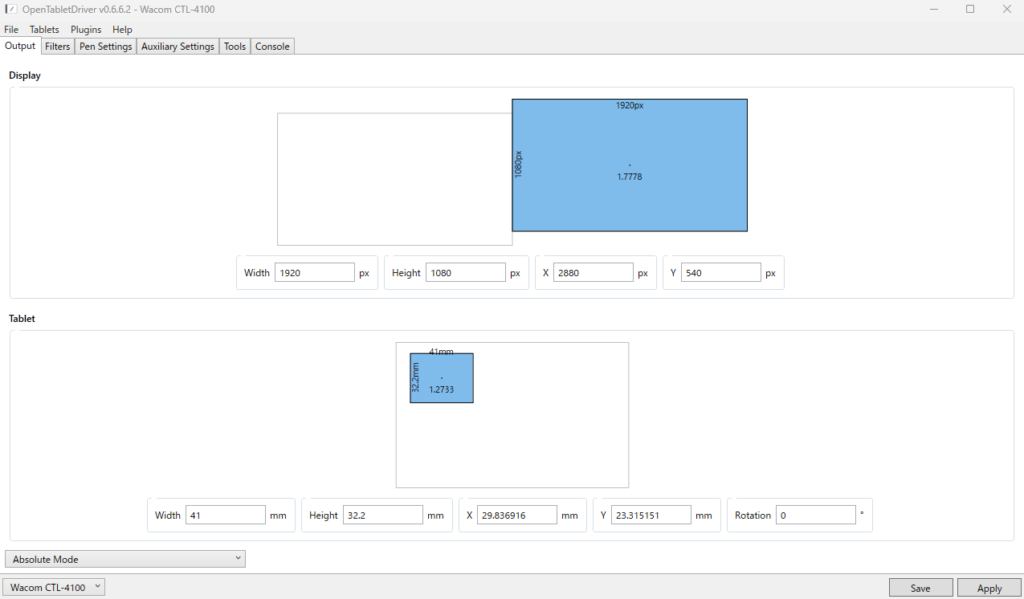Switch to the Filters tab
1024x599 pixels.
[57, 46]
